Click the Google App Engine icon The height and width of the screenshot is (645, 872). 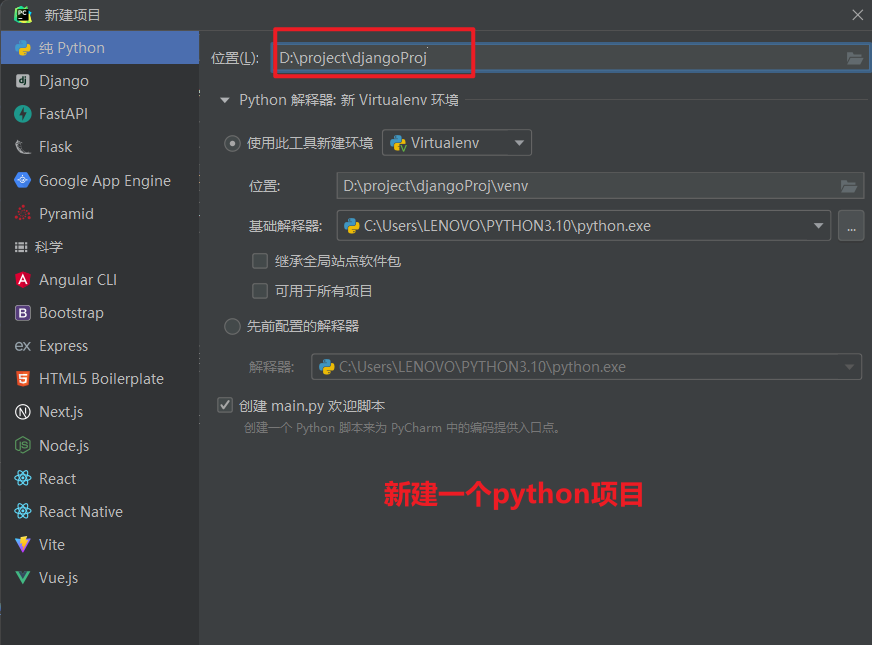pos(23,180)
